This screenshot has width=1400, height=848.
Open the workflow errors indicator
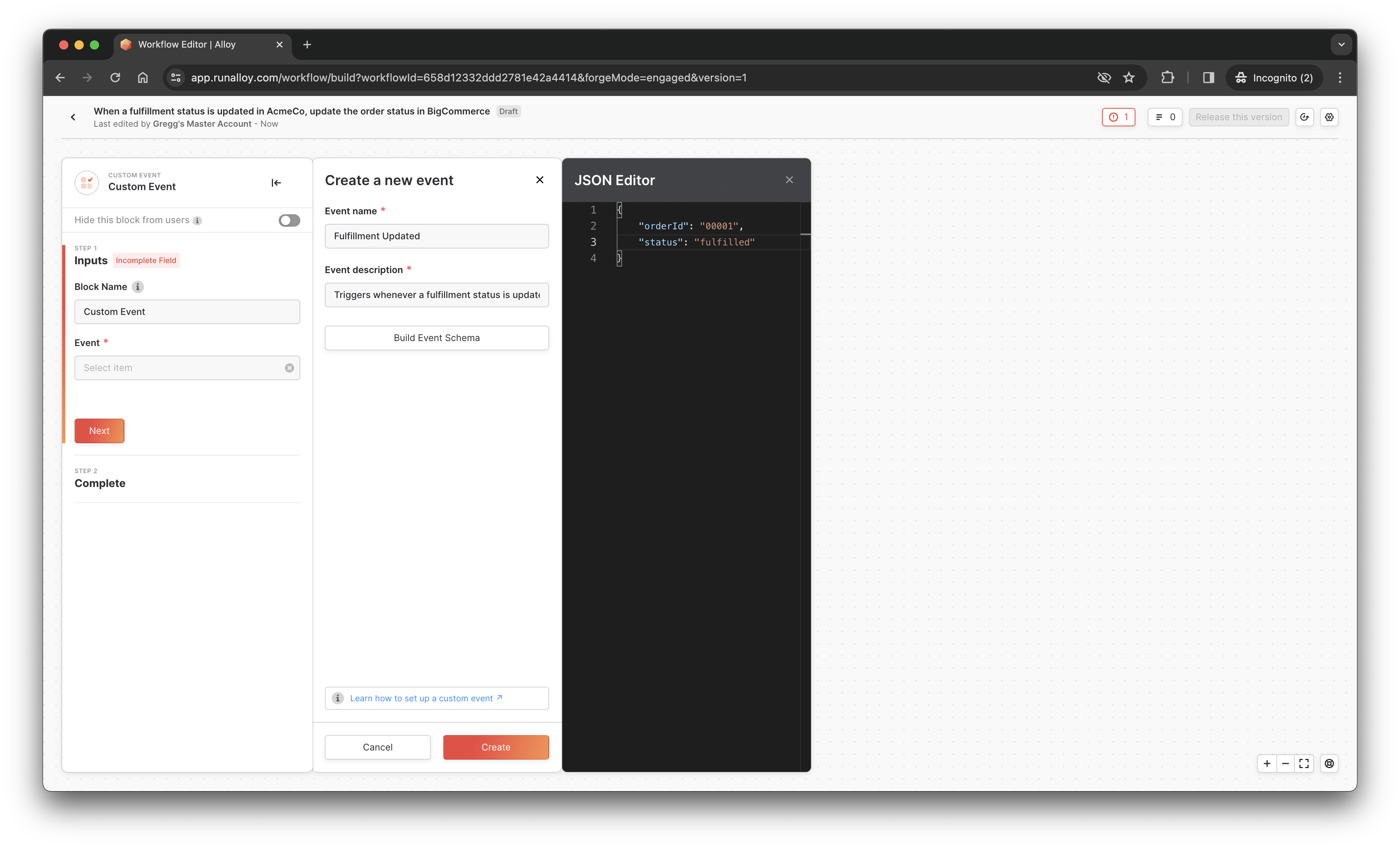pyautogui.click(x=1118, y=117)
